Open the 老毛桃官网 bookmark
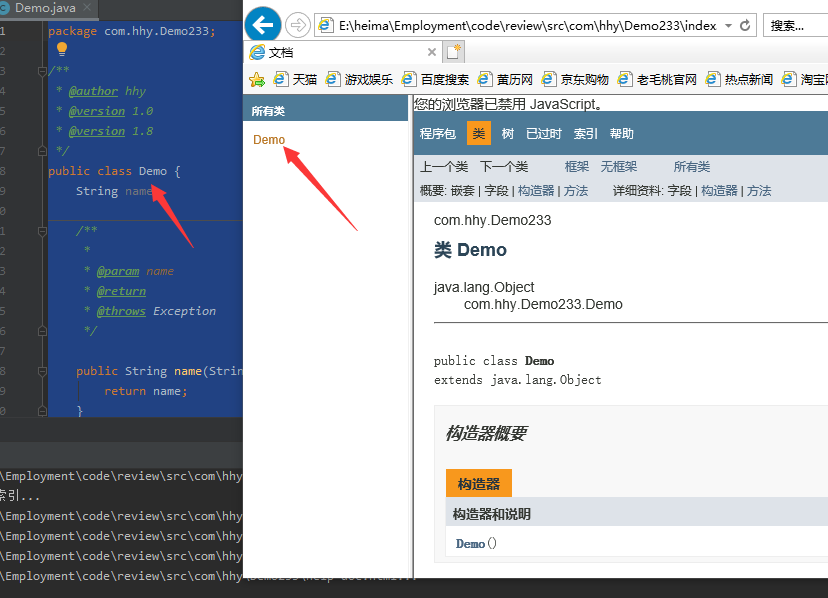 point(657,80)
